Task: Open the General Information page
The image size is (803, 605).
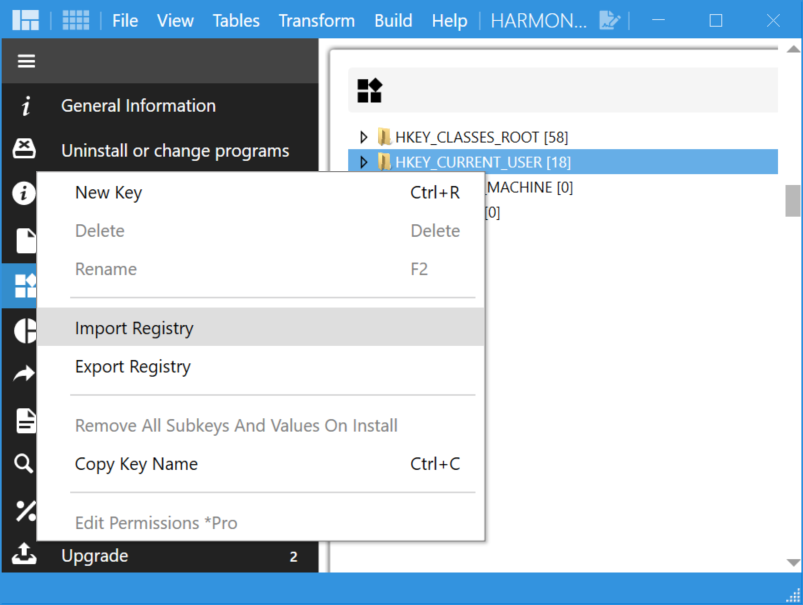Action: [159, 106]
